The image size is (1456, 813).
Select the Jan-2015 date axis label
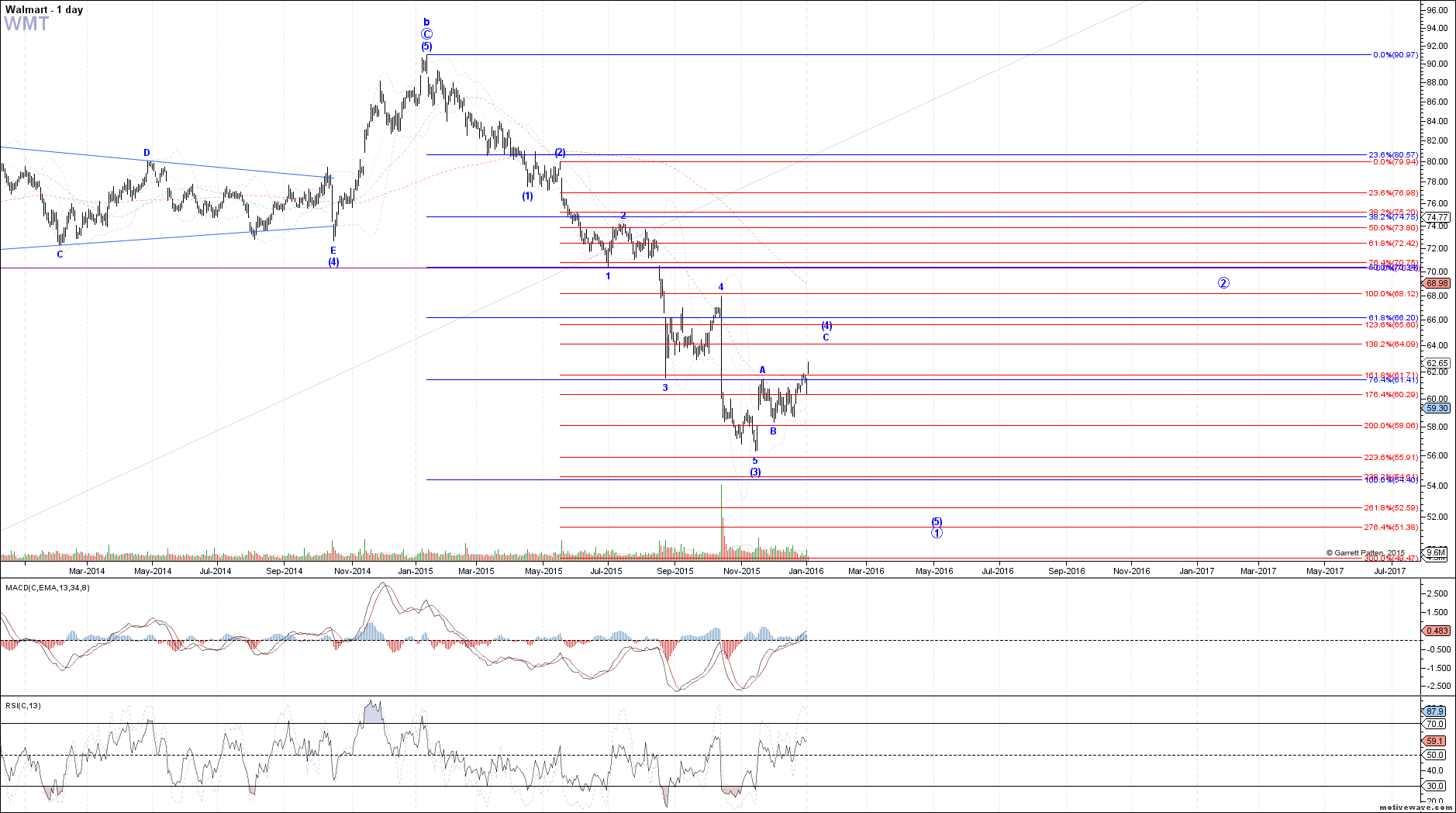(x=416, y=572)
